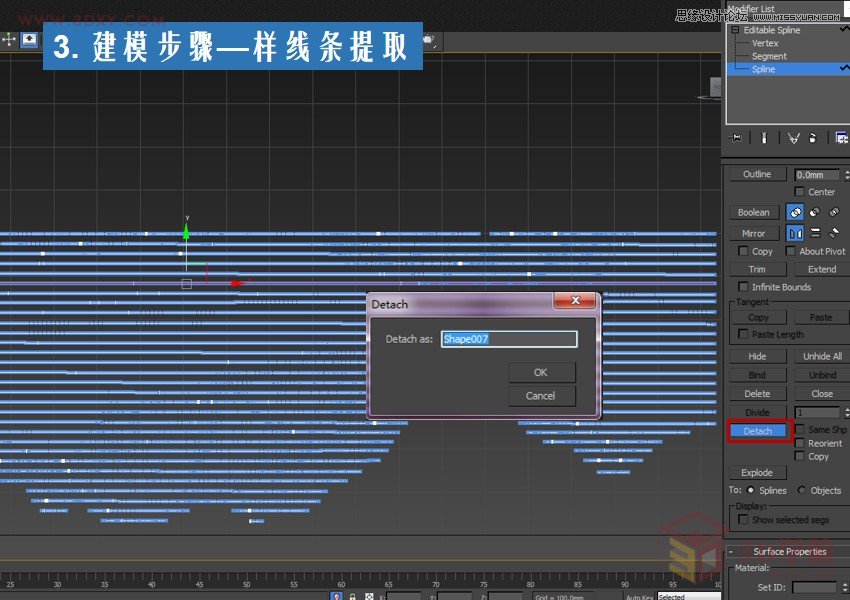Click the Mirror Vertically icon
The height and width of the screenshot is (600, 850).
(816, 232)
